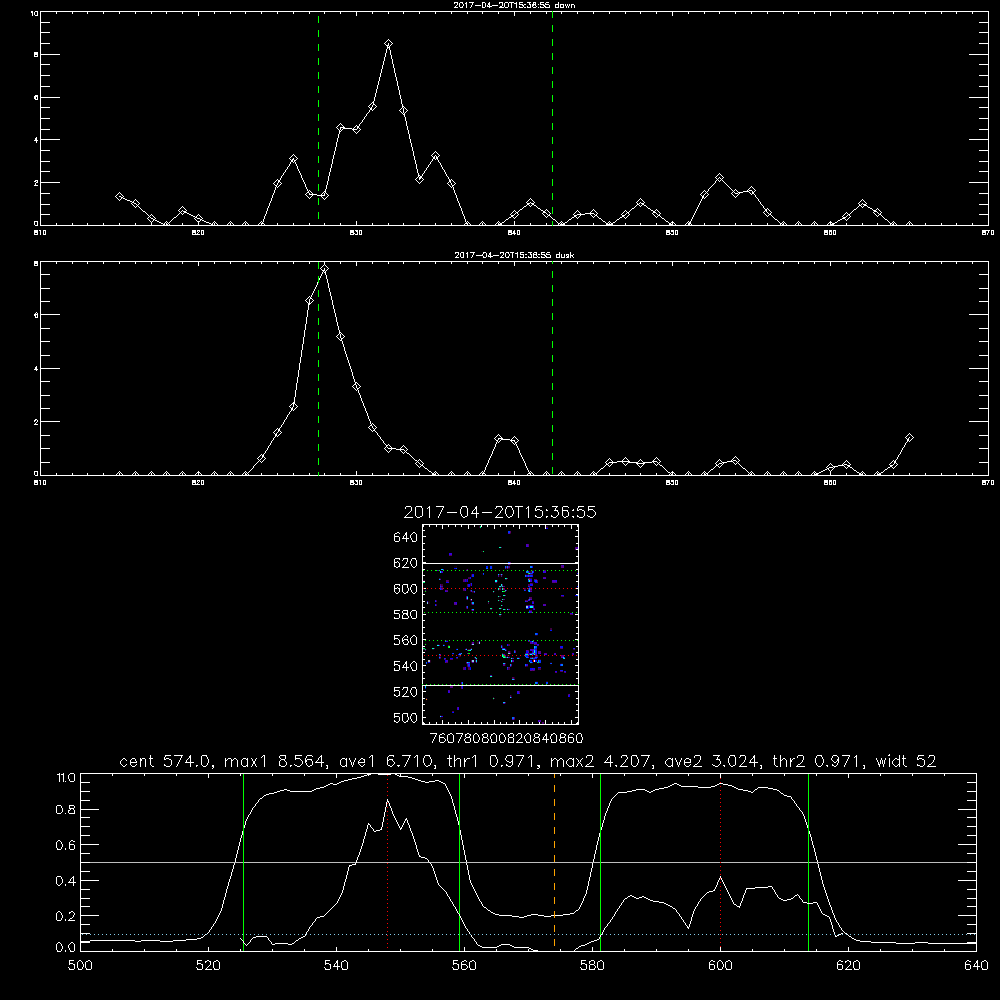Click bottom plot x-axis label 600

pyautogui.click(x=720, y=966)
